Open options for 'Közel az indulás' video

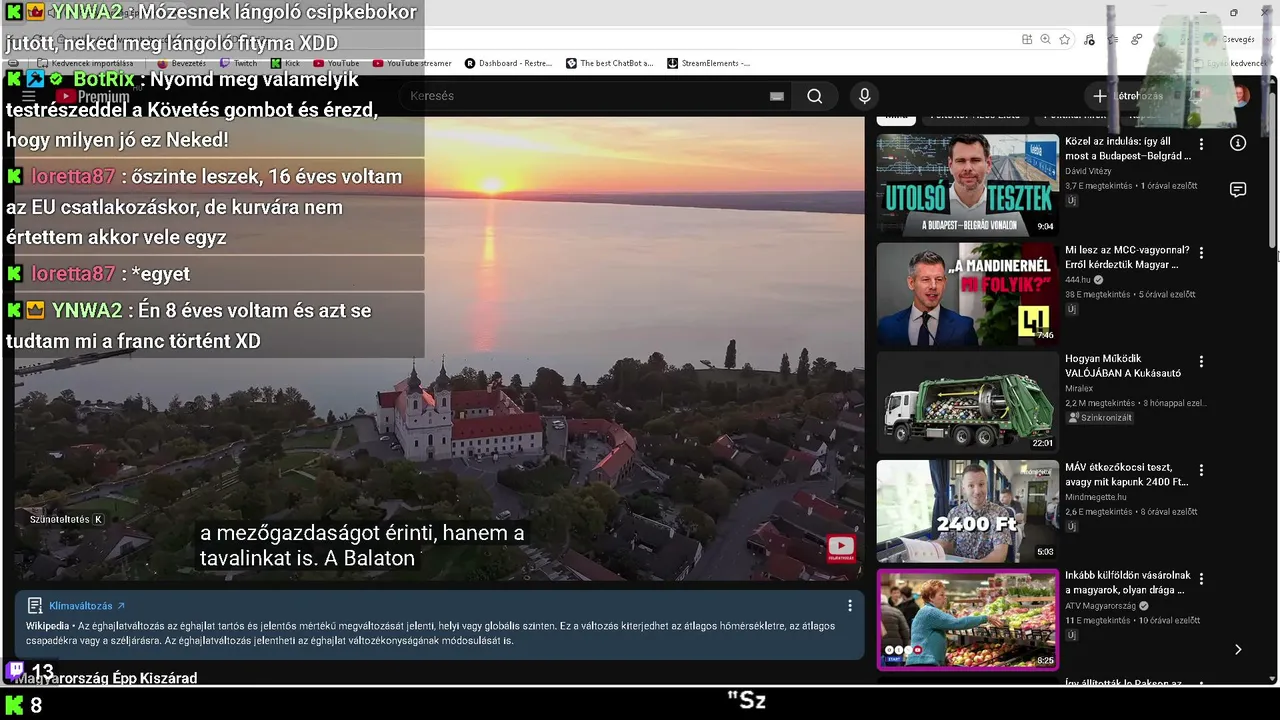pos(1201,144)
